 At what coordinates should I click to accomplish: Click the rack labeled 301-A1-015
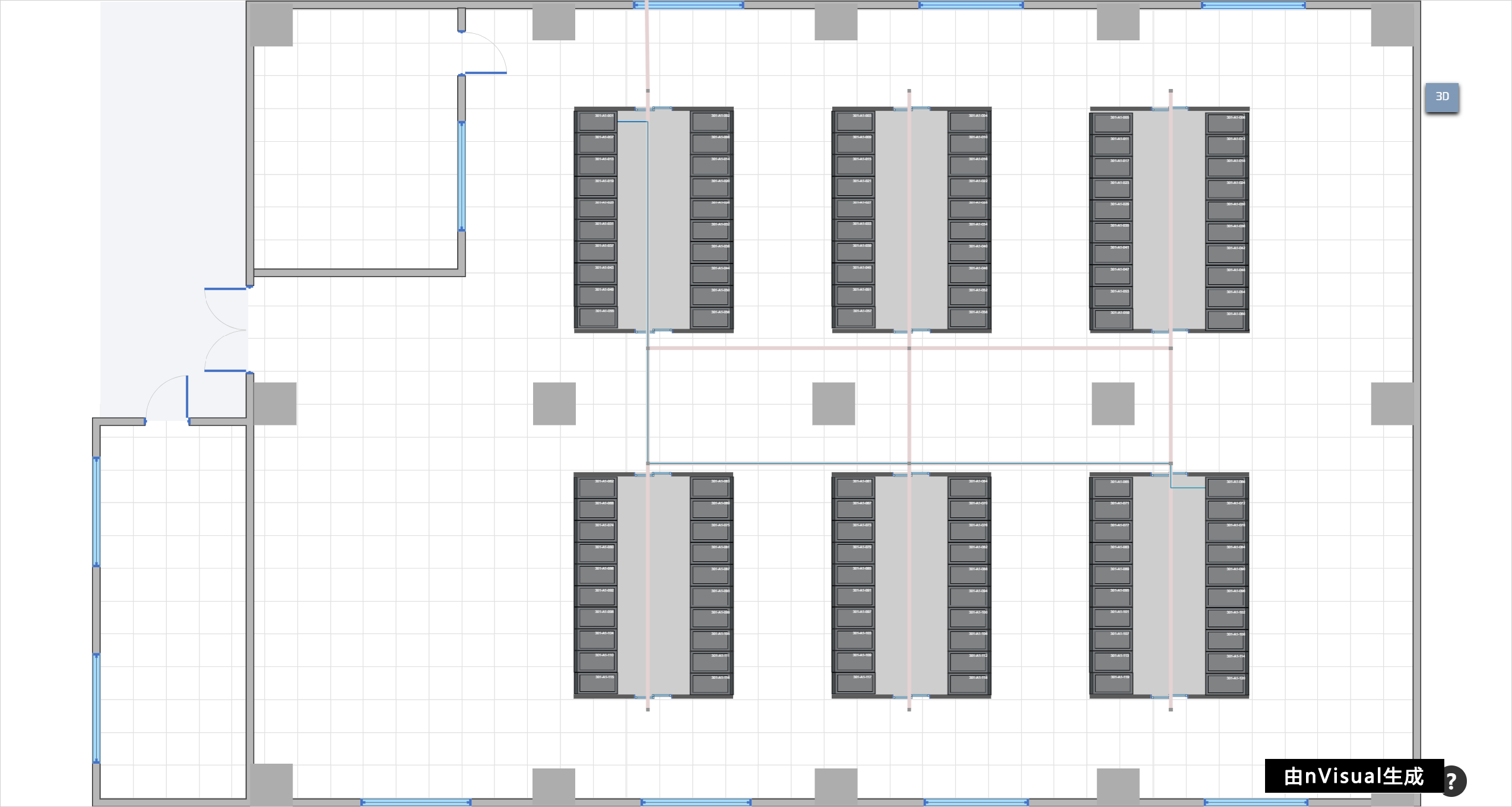click(x=855, y=165)
